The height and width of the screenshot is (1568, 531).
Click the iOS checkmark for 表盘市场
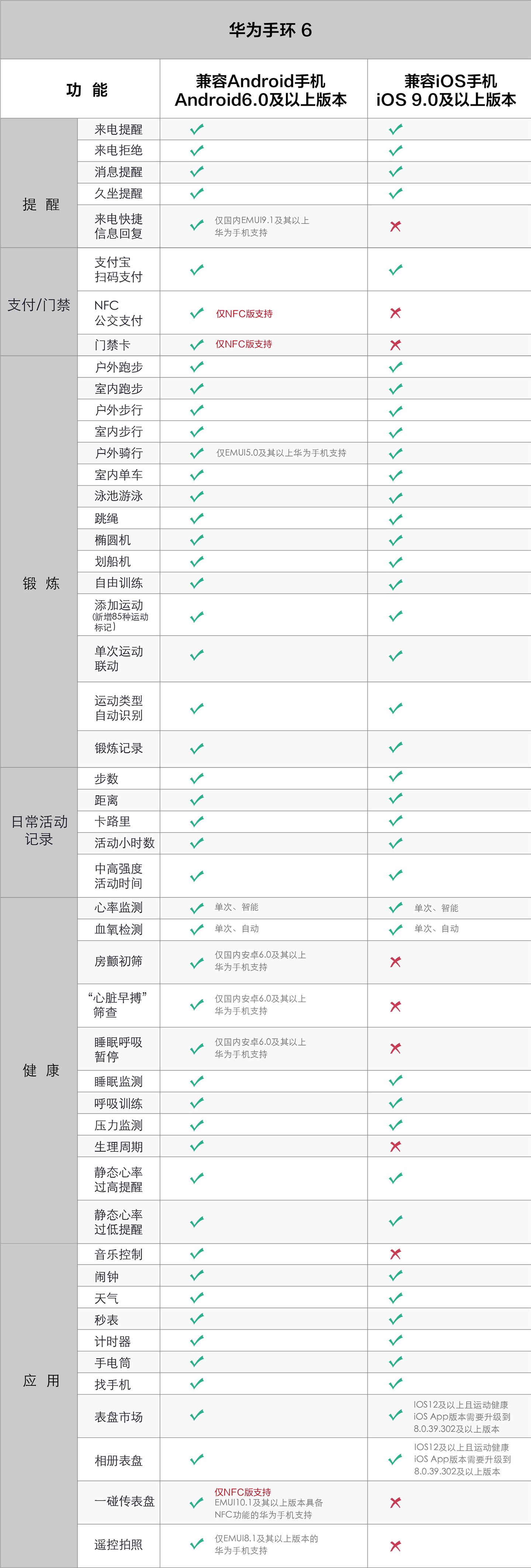(x=395, y=1416)
